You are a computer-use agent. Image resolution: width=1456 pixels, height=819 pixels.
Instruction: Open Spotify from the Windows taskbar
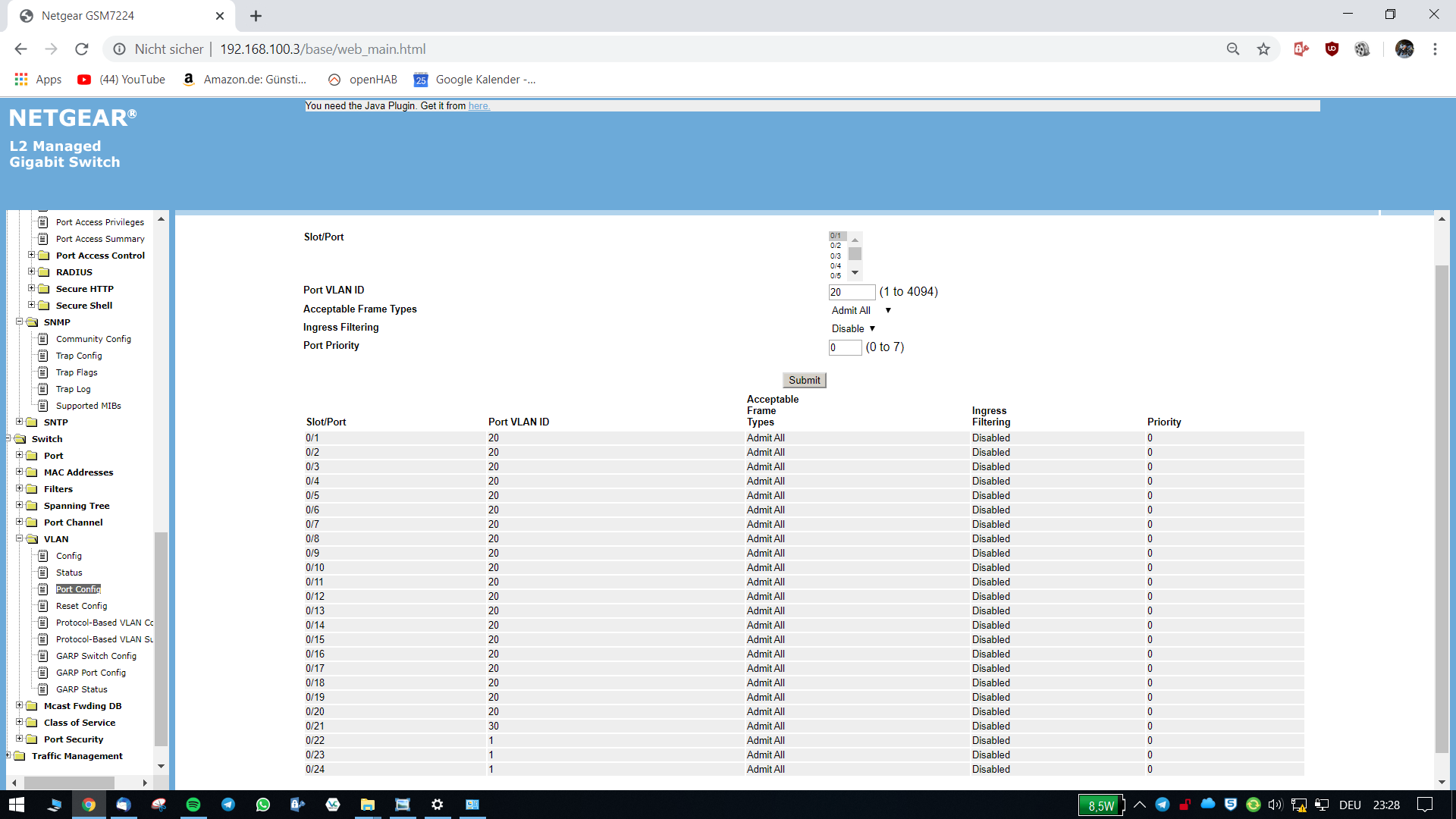point(193,805)
